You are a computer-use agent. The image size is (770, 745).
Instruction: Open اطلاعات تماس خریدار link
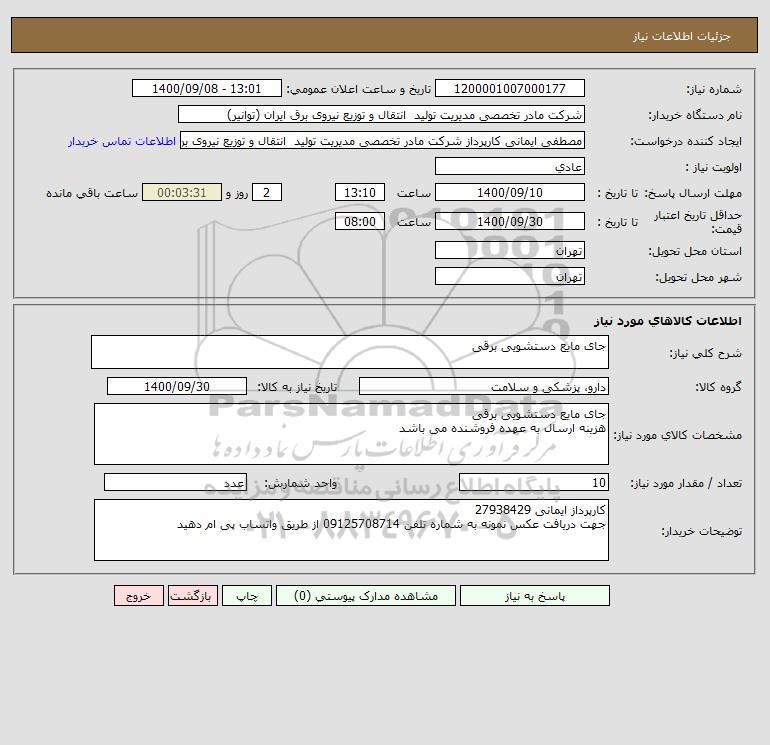pyautogui.click(x=122, y=141)
